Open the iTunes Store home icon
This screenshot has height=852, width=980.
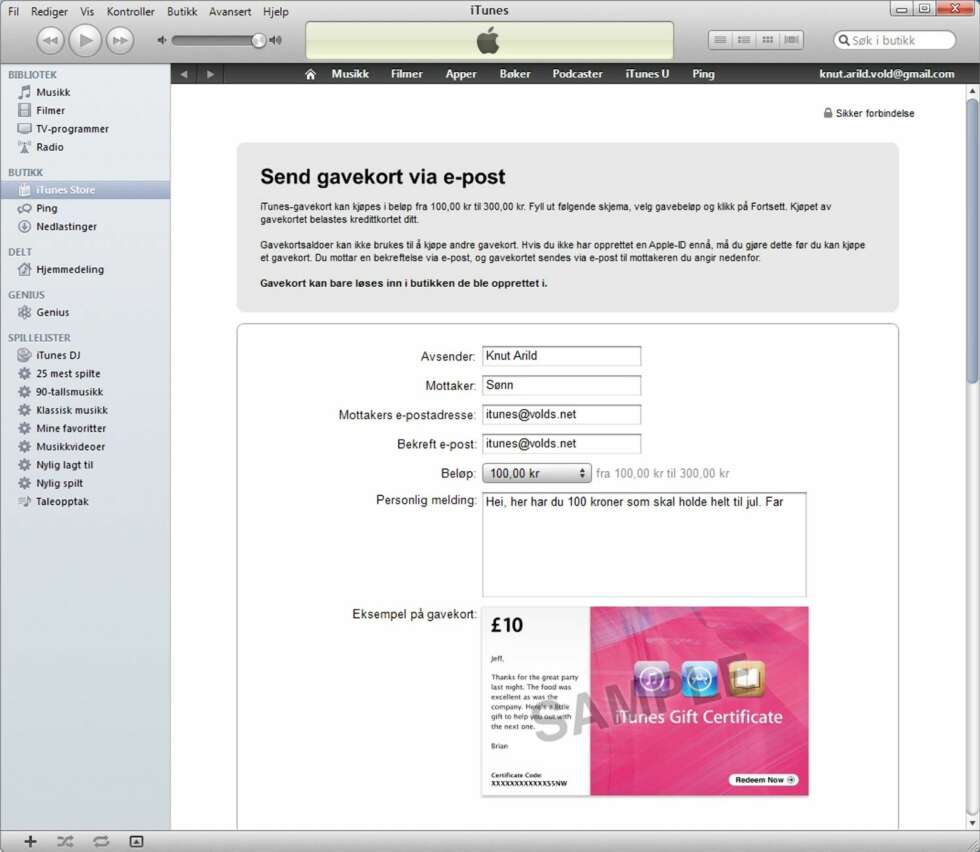310,74
